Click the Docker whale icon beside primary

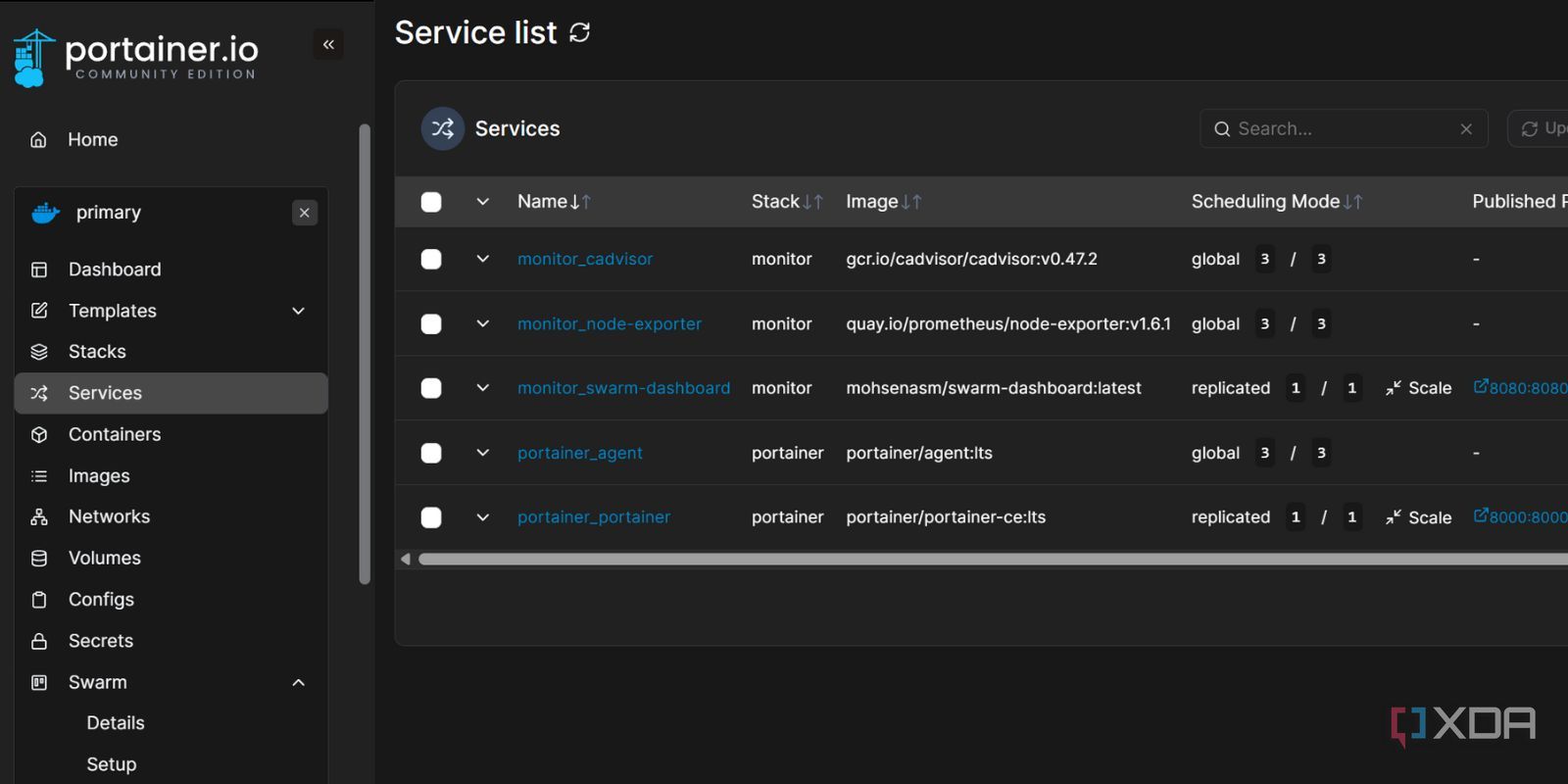[45, 213]
